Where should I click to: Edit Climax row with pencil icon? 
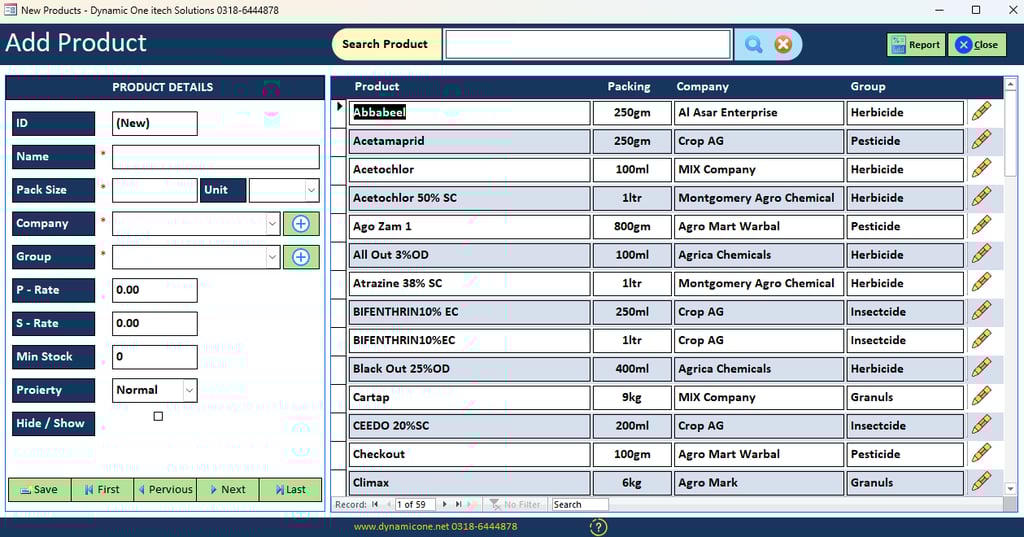tap(982, 482)
